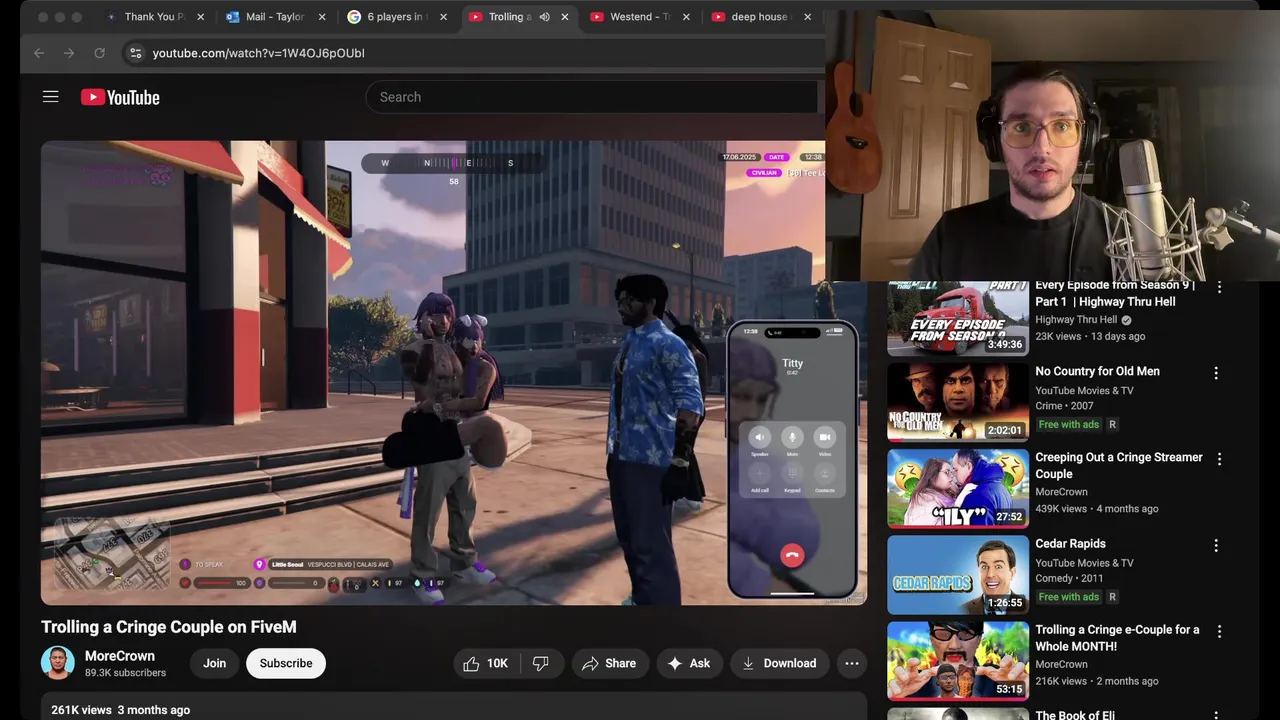Open Creeping Out a Cringe Streamer thumbnail
The image size is (1280, 720).
(958, 488)
